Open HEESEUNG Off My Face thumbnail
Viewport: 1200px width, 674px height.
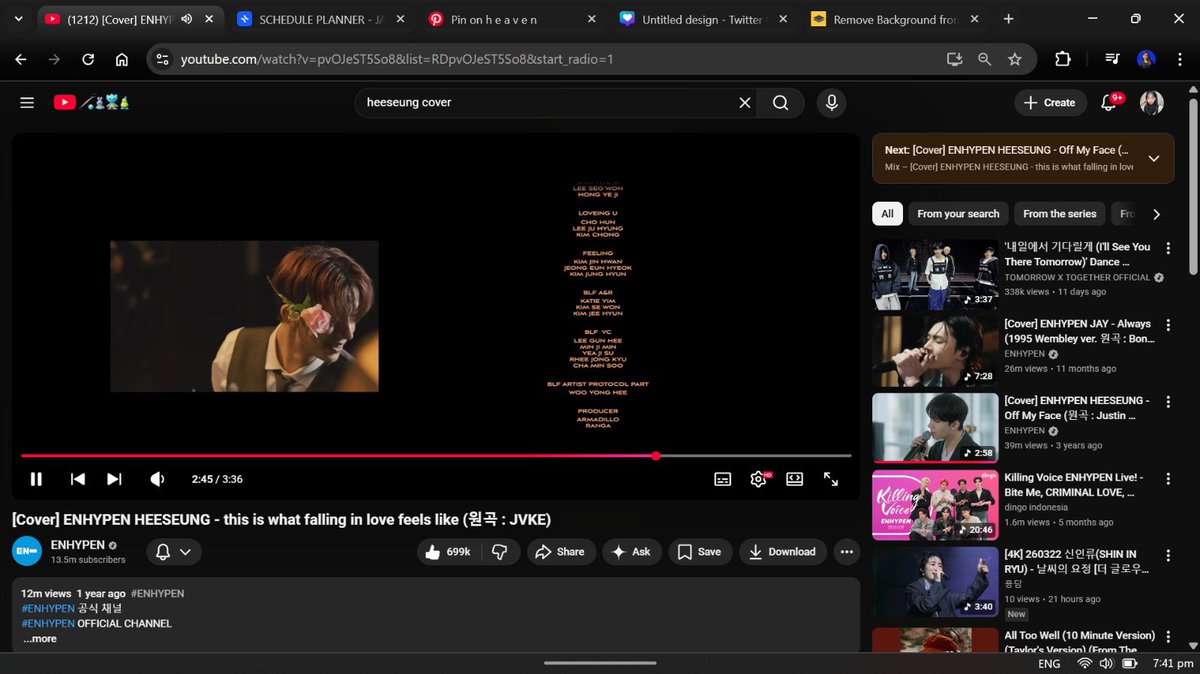click(x=935, y=428)
